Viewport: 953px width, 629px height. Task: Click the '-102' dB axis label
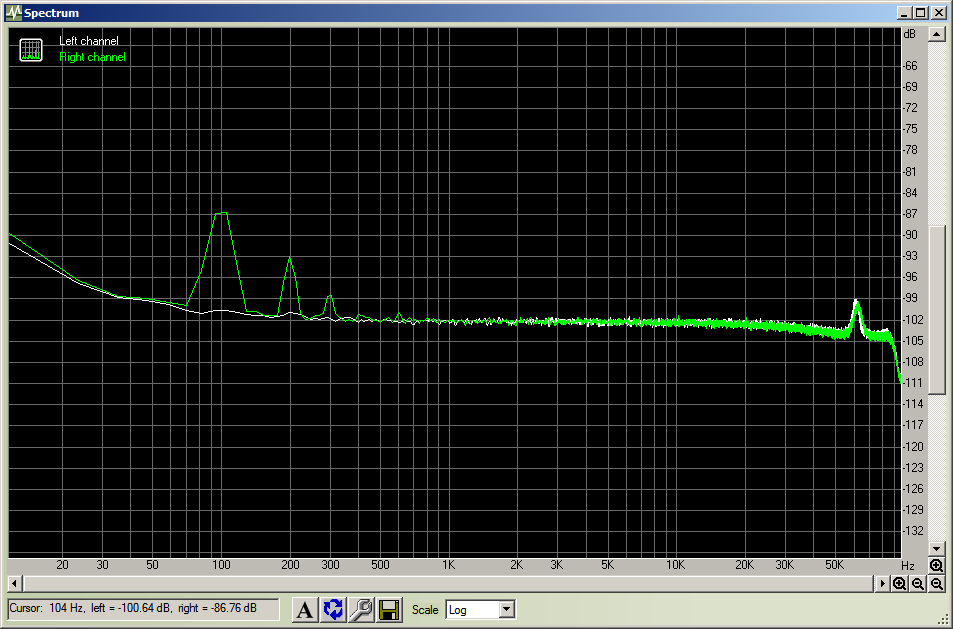pyautogui.click(x=912, y=320)
